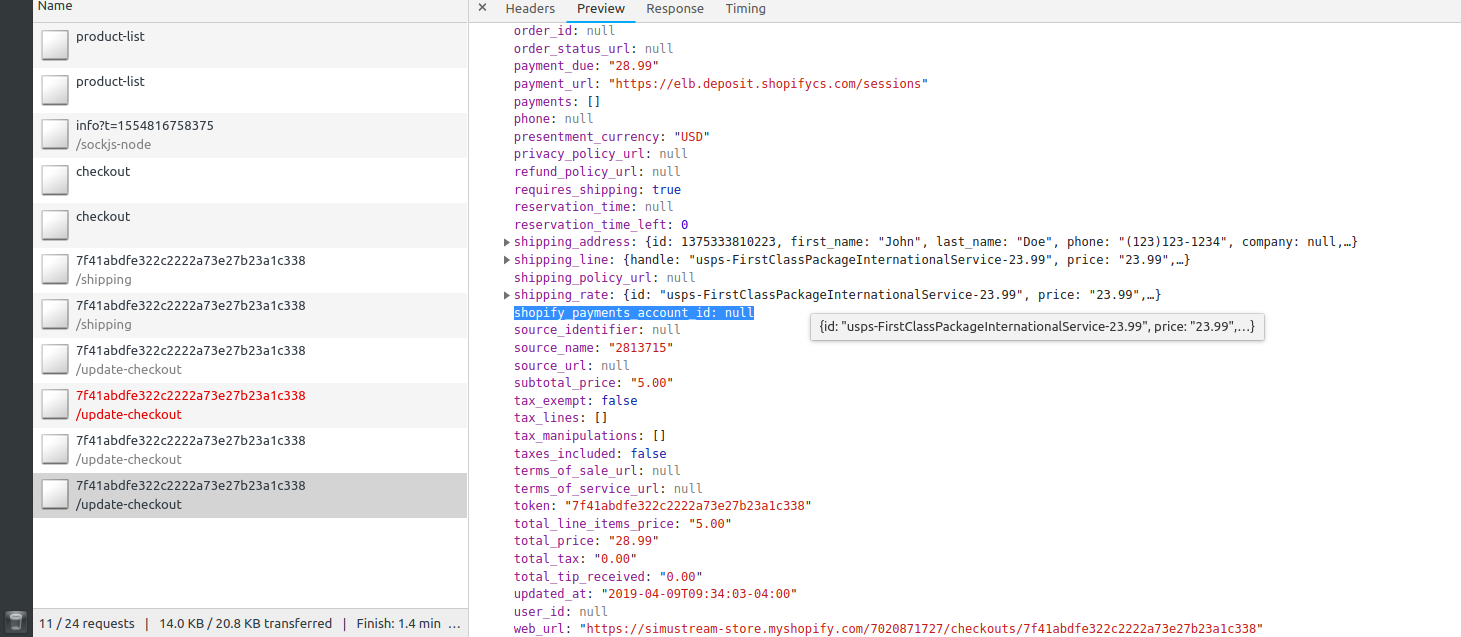Click the file icon of the highlighted update-checkout request

[x=54, y=495]
